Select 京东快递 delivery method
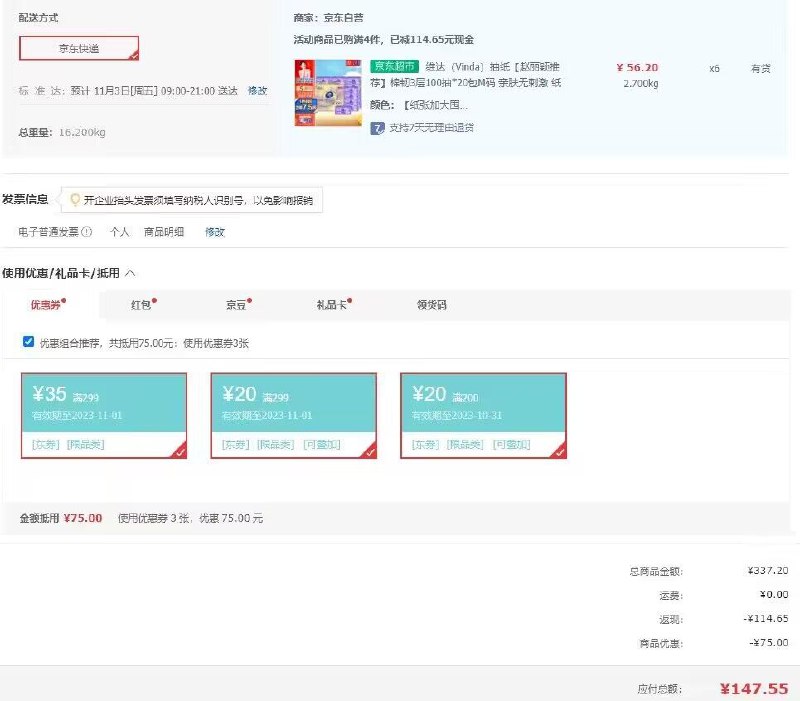 pyautogui.click(x=78, y=47)
